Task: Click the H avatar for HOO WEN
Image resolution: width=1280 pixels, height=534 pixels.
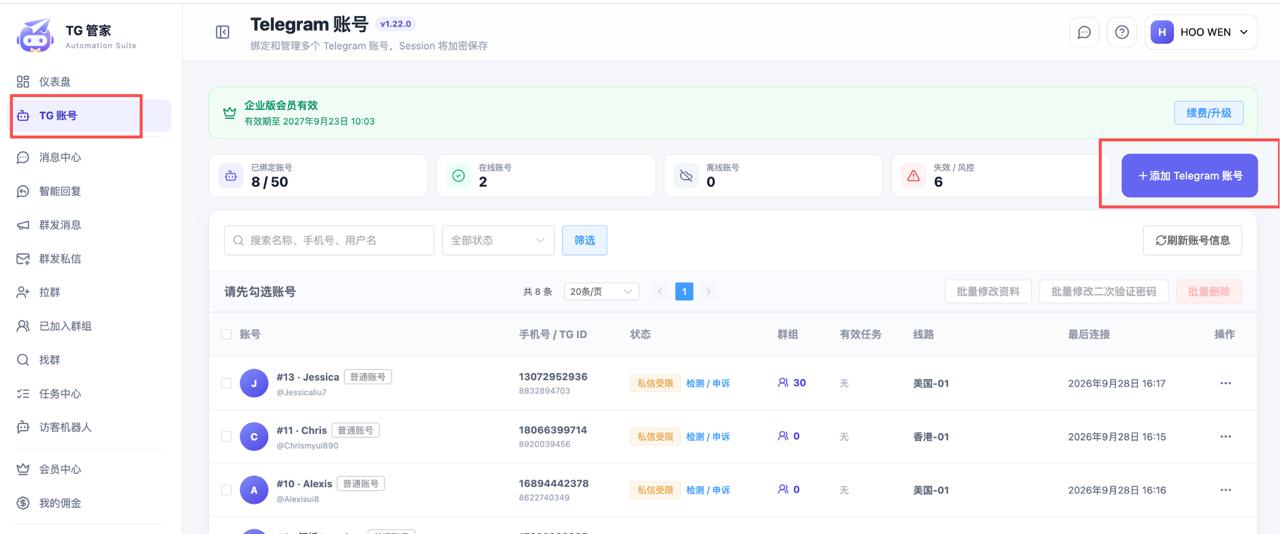Action: pos(1161,32)
